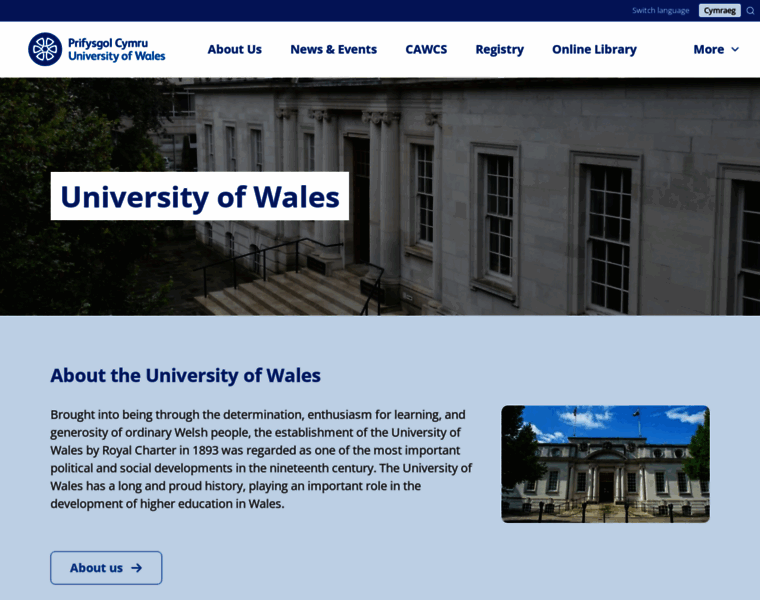The height and width of the screenshot is (600, 760).
Task: Open the About Us menu item
Action: click(x=235, y=49)
